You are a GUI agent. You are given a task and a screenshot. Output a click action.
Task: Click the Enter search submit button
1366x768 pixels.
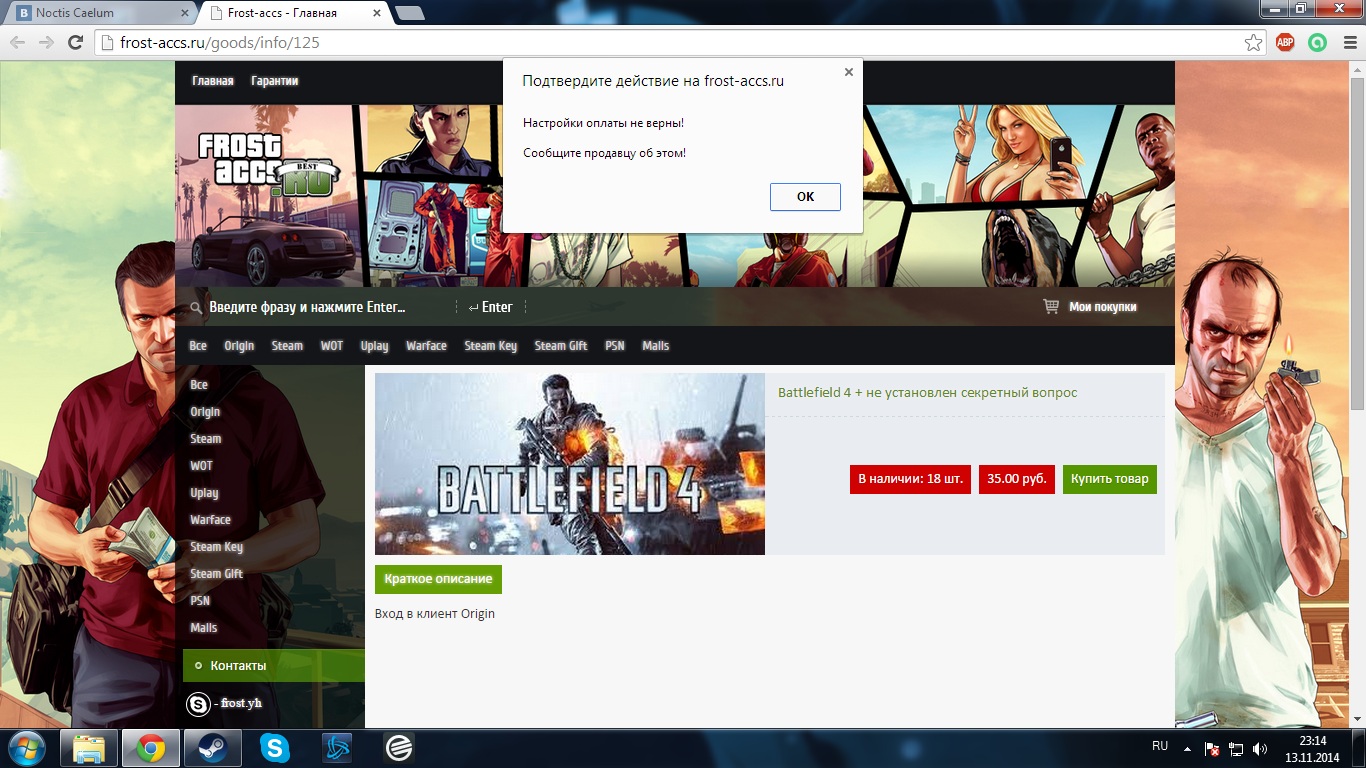coord(490,307)
